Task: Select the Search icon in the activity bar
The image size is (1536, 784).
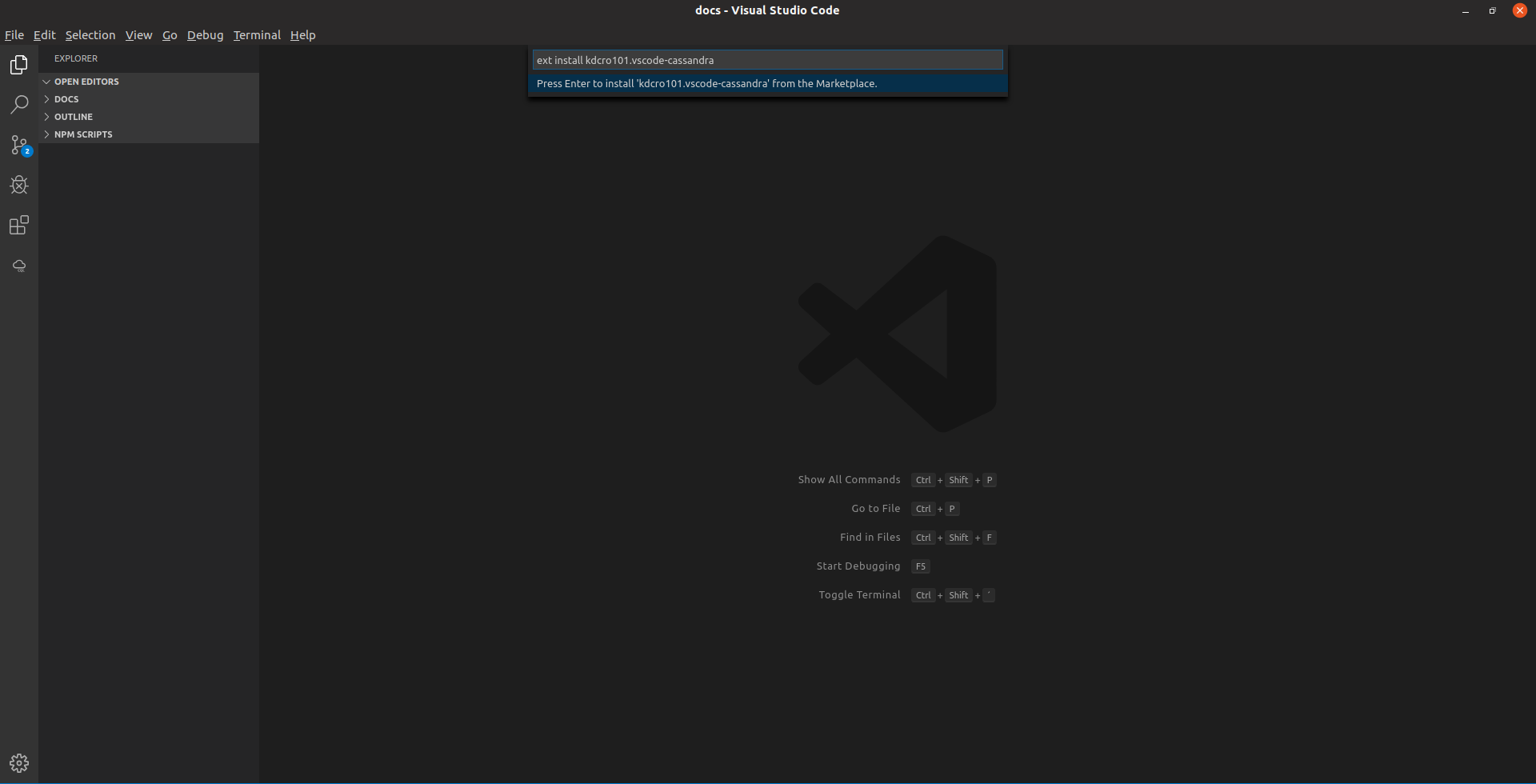Action: tap(18, 105)
